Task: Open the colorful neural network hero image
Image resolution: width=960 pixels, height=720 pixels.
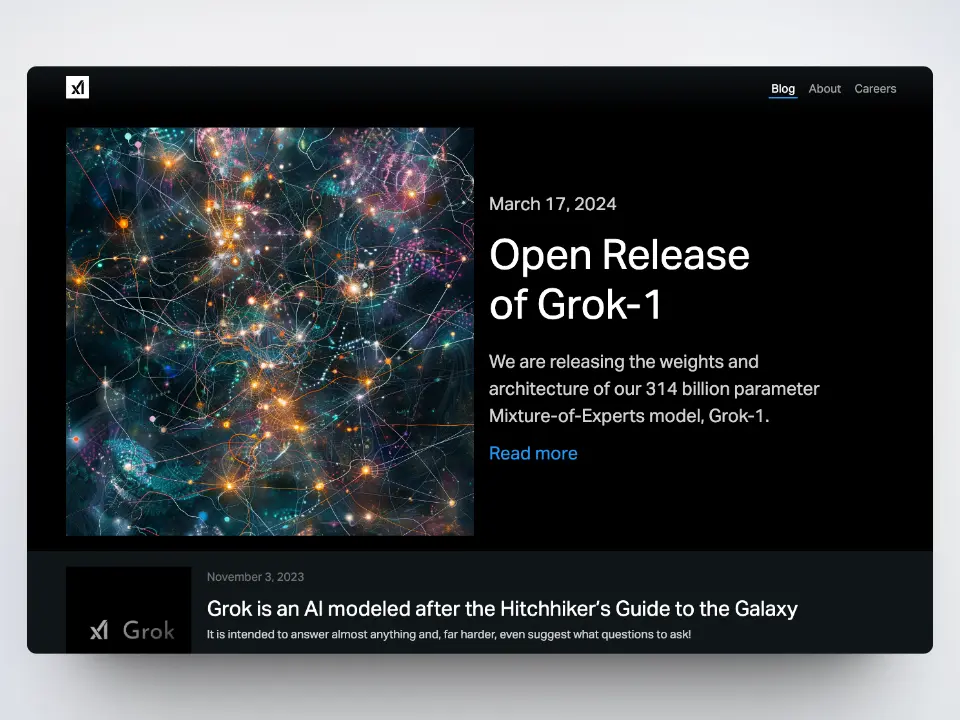Action: coord(270,331)
